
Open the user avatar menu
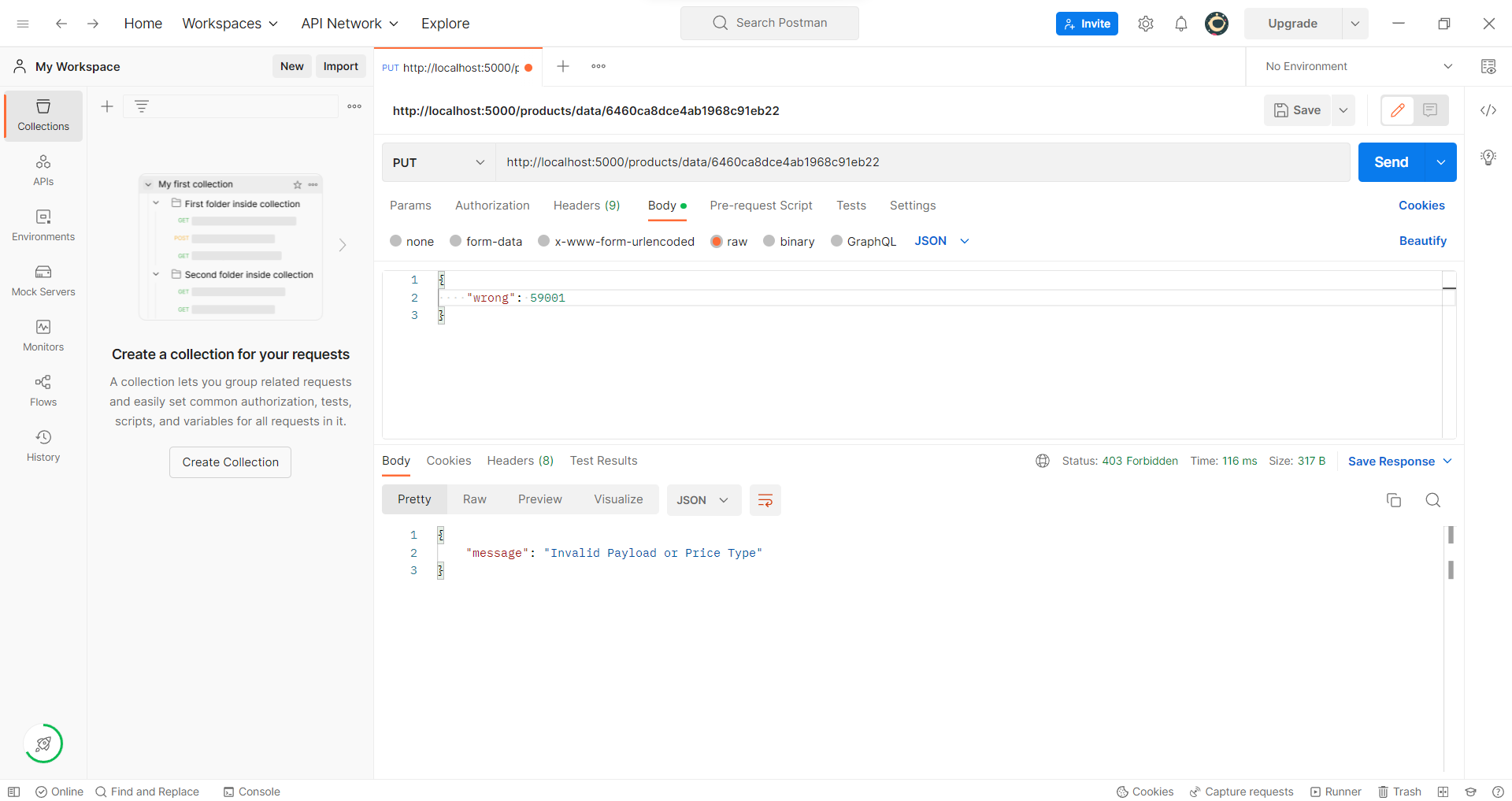(x=1217, y=24)
